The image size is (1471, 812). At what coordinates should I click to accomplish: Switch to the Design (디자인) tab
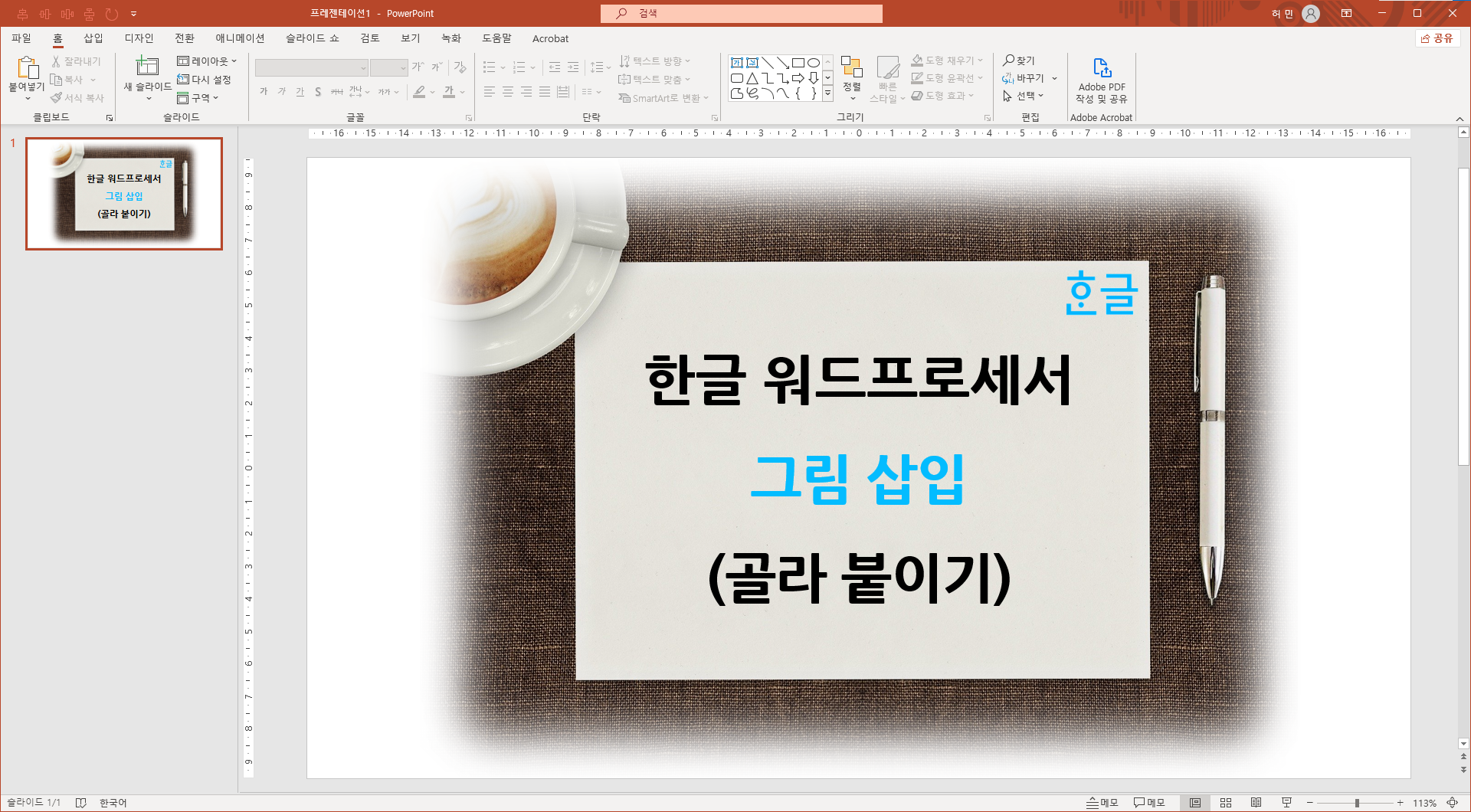click(x=139, y=38)
